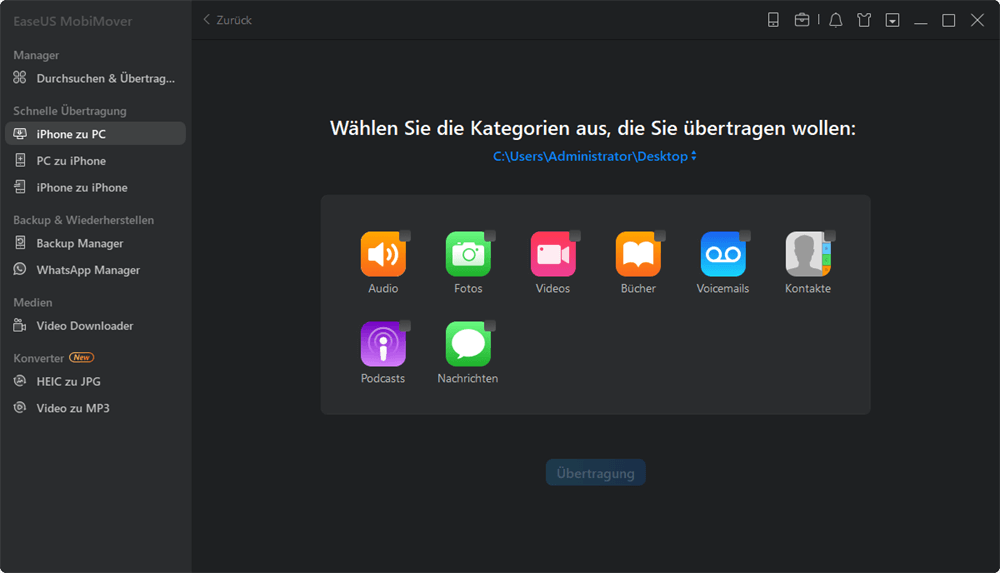Tick the checkbox on the Bücher tile

pos(660,235)
